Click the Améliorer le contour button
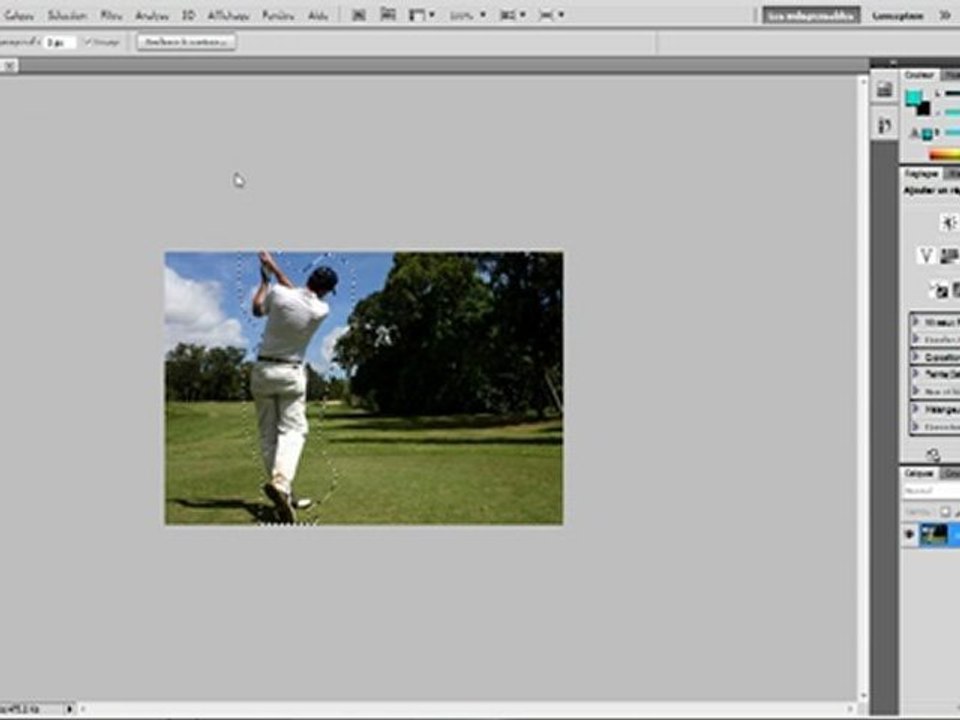This screenshot has width=960, height=720. tap(186, 42)
